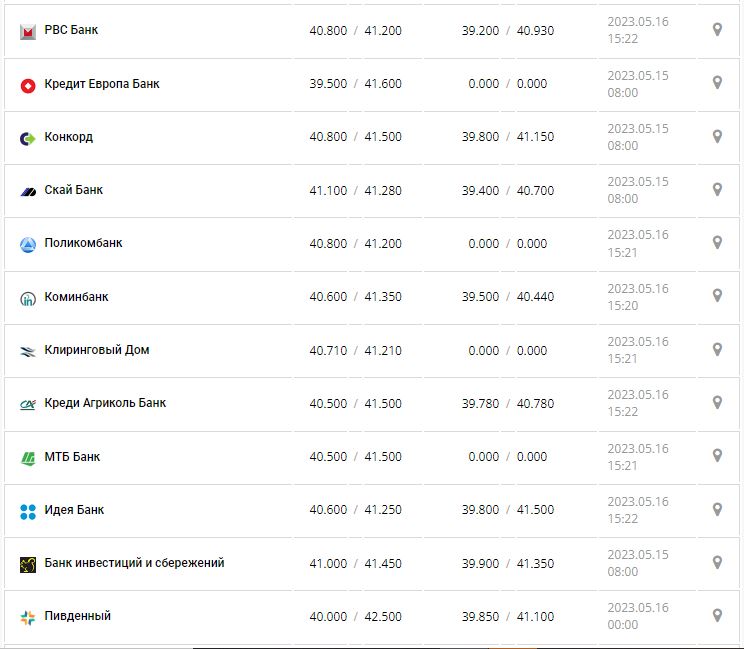The height and width of the screenshot is (649, 744).
Task: Open the map marker in the Конкорд row
Action: point(717,136)
